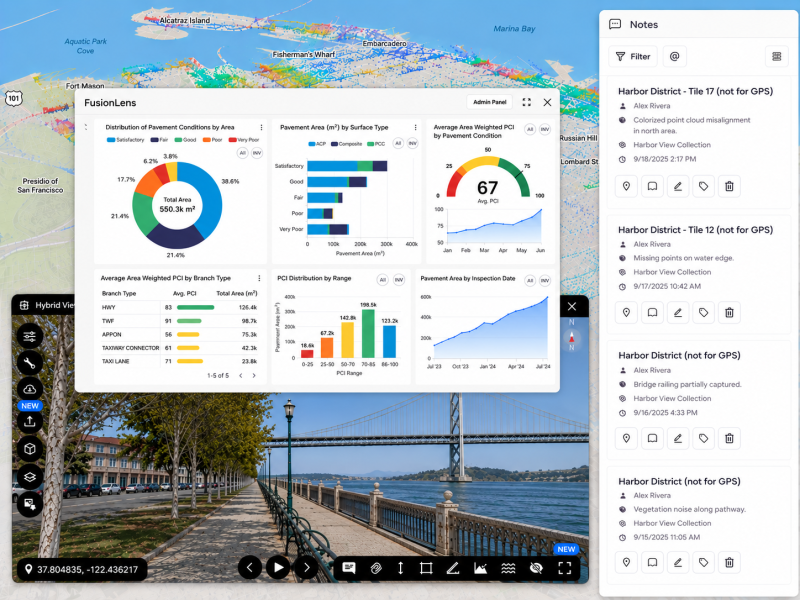Click the mentions @ filter in Notes
This screenshot has height=600, width=800.
click(x=674, y=57)
